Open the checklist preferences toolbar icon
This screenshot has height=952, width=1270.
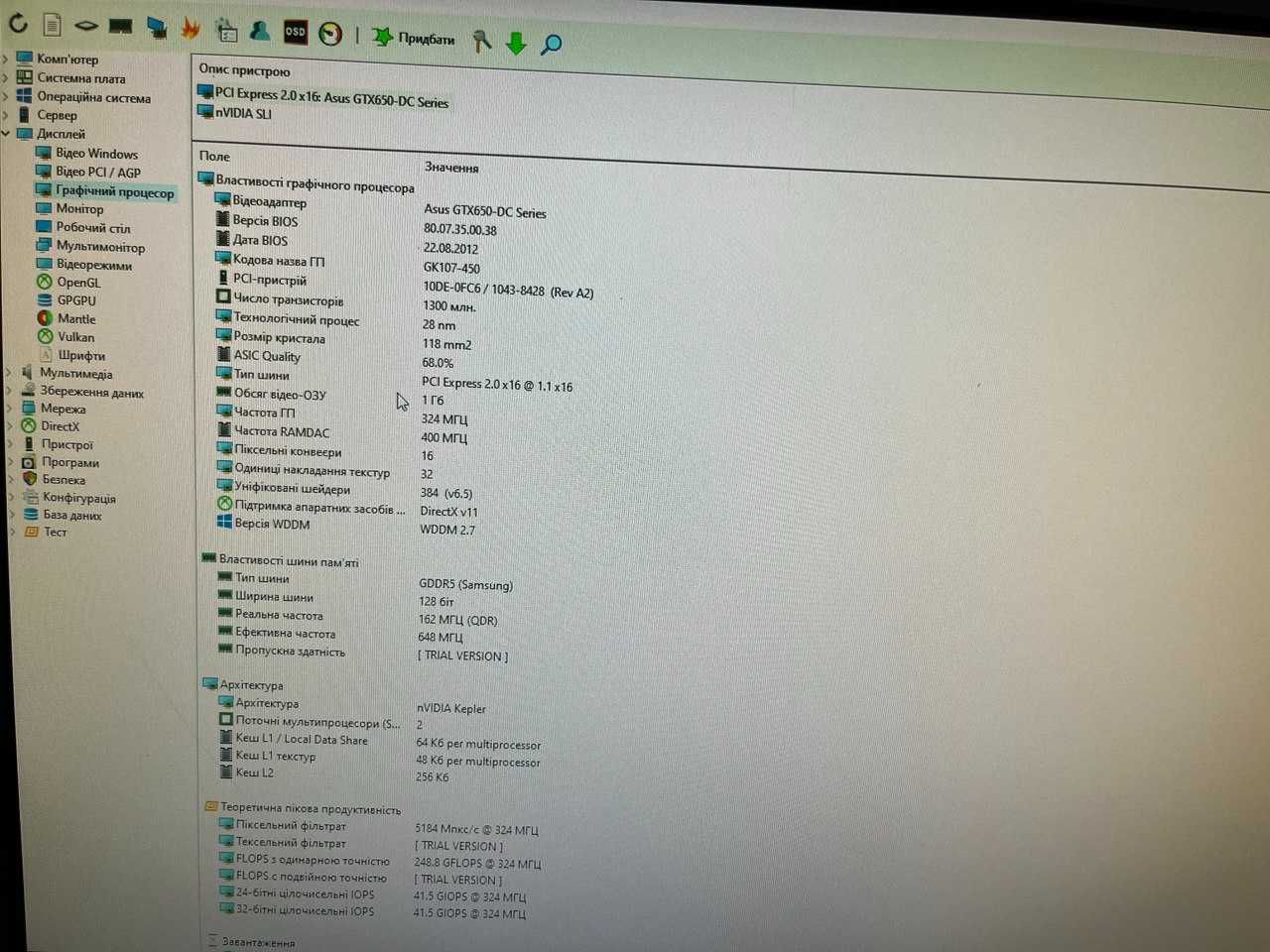point(226,31)
